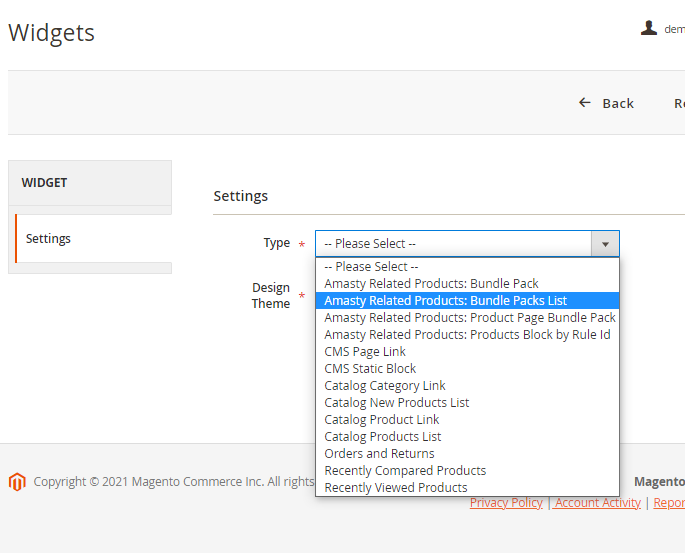
Task: Pick Catalog Product Link option
Action: 467,420
